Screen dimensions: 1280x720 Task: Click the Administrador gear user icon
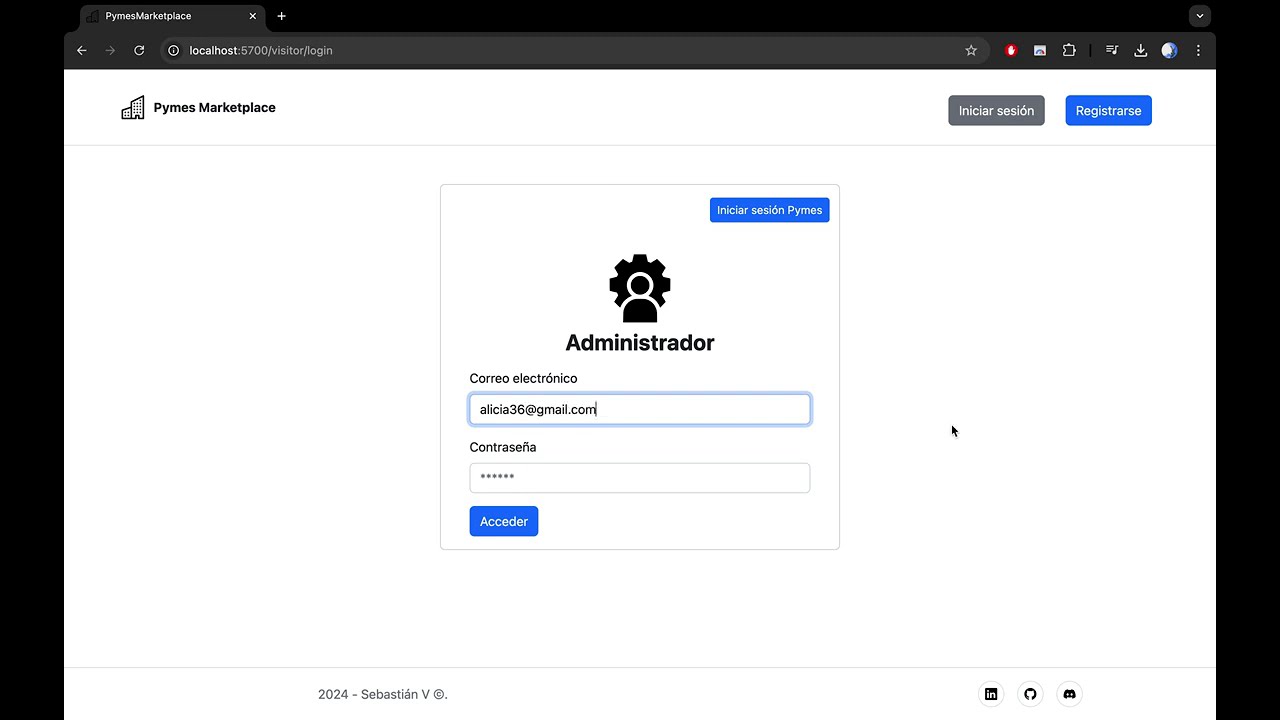640,288
